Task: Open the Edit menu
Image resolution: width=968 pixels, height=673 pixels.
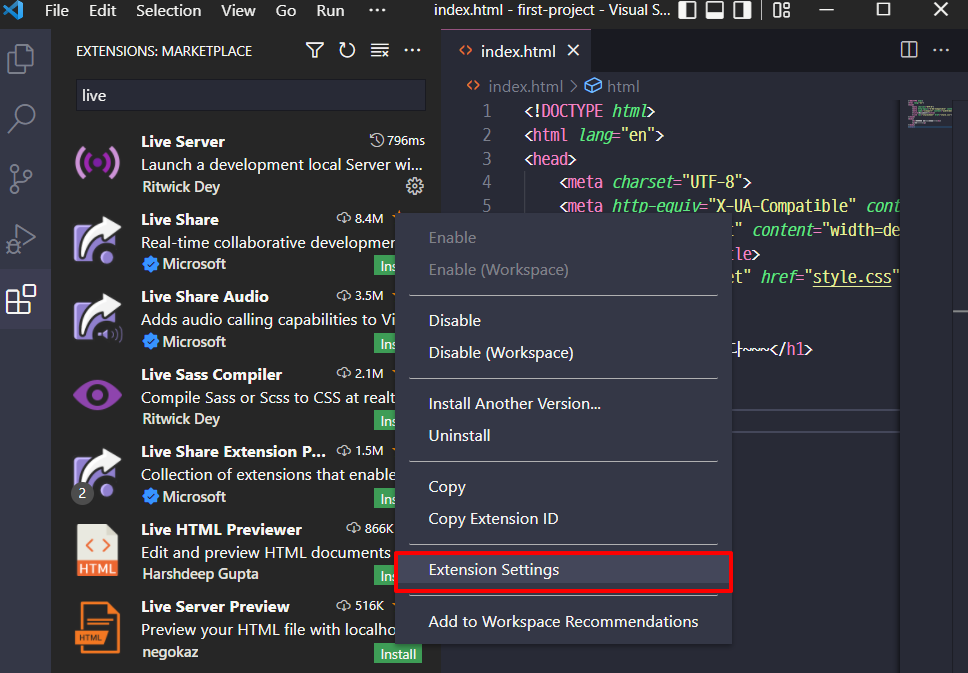Action: pos(102,10)
